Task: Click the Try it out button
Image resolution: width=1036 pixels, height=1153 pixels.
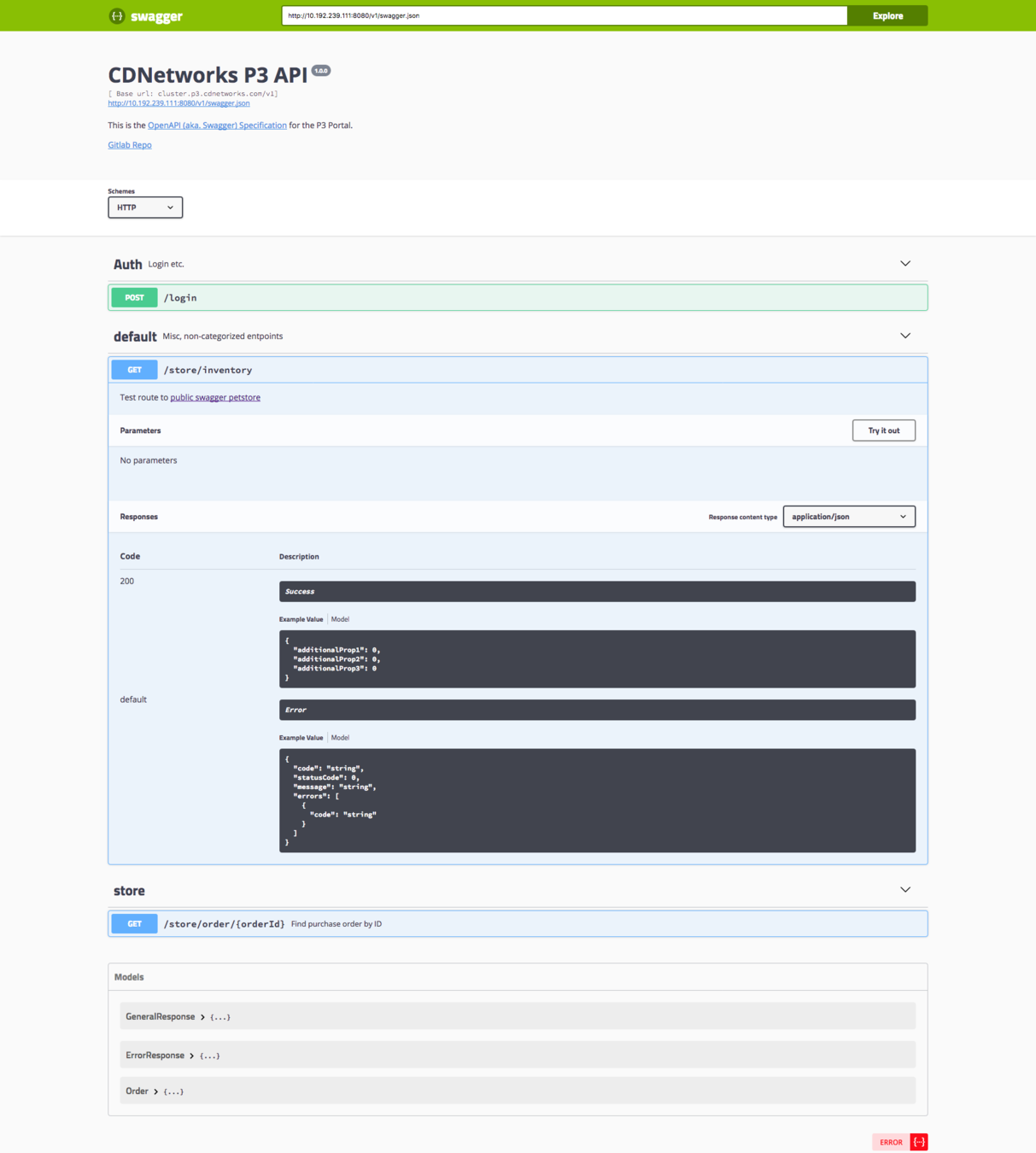Action: coord(884,430)
